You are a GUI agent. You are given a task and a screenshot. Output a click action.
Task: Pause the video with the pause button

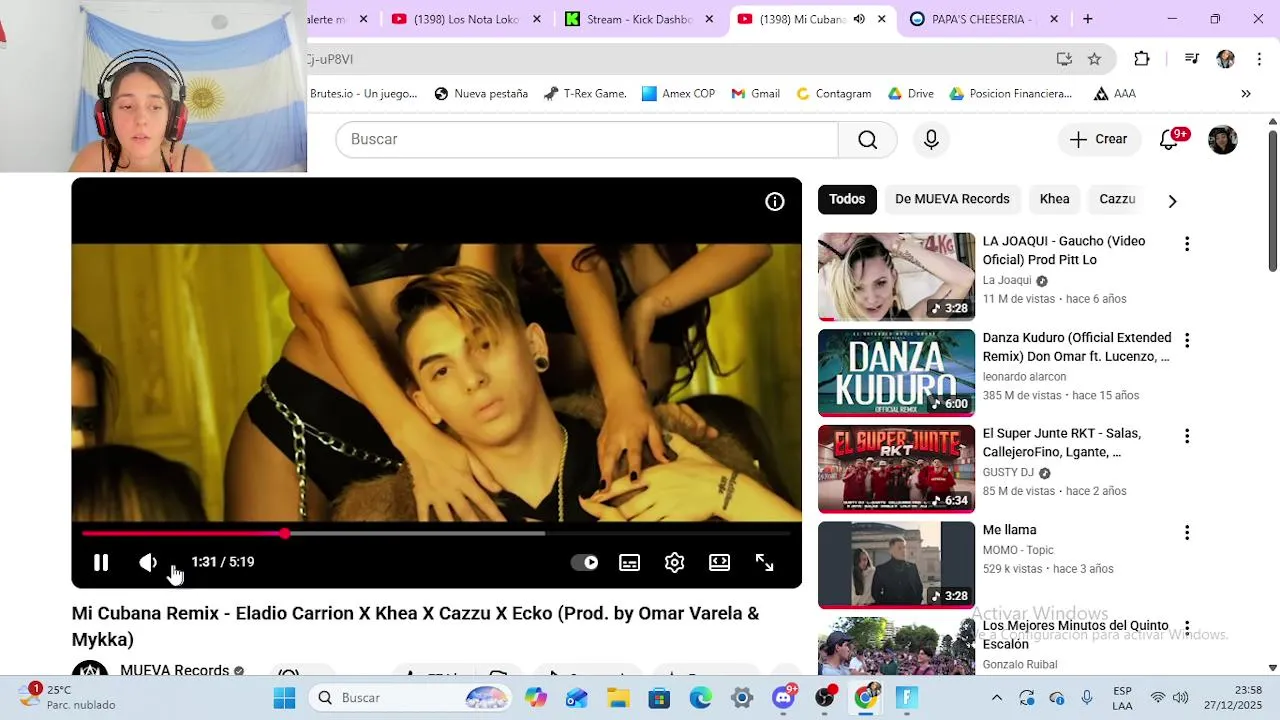[101, 562]
